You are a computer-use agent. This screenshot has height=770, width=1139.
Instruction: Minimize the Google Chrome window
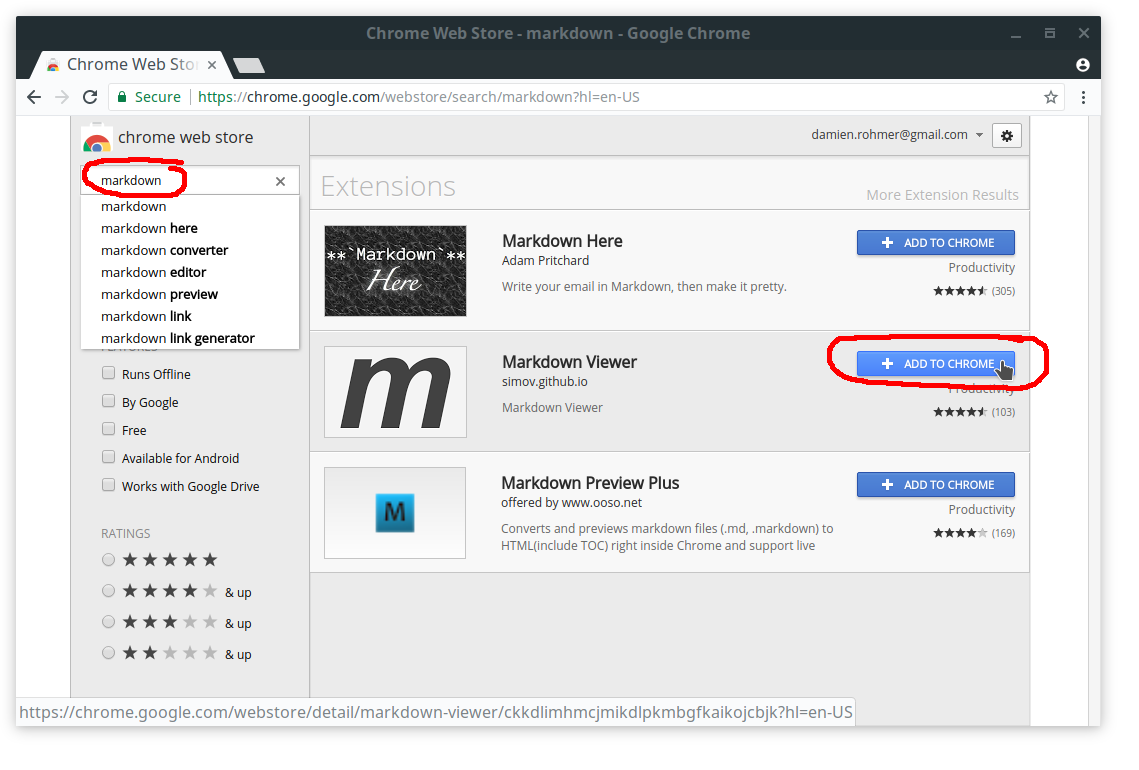coord(1016,34)
